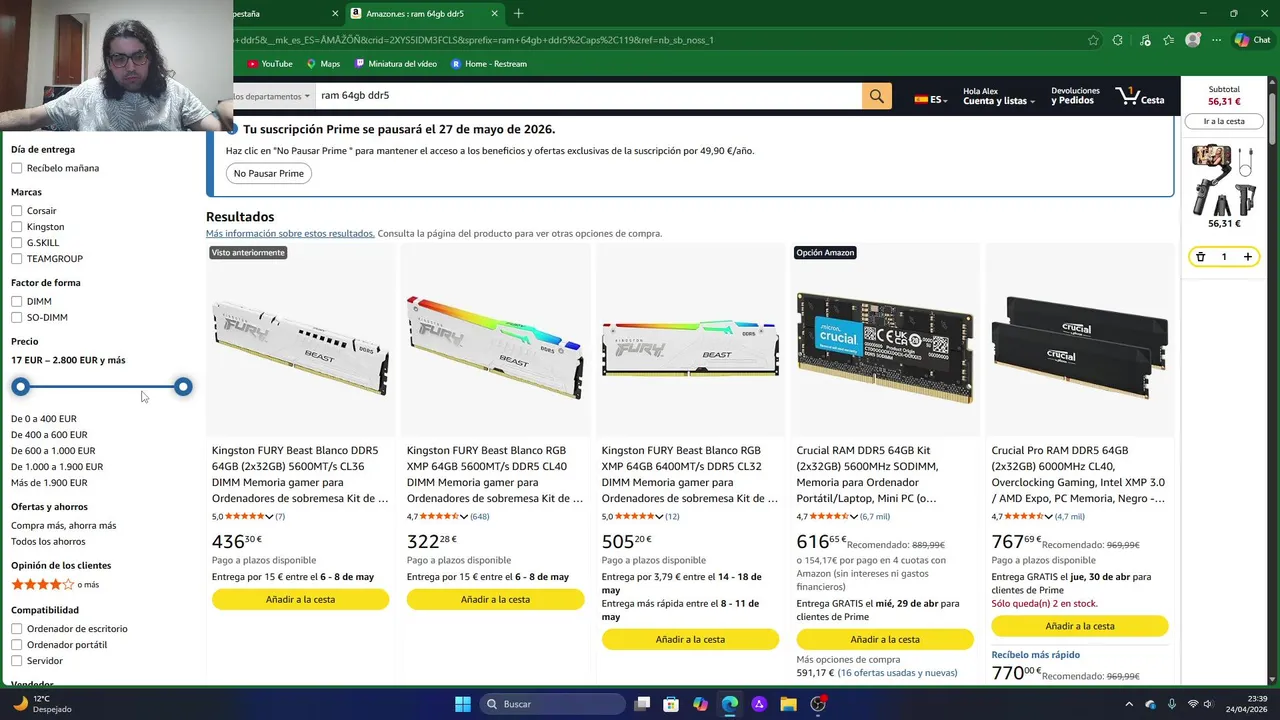1280x720 pixels.
Task: Check the SO-DIMM form factor filter
Action: click(x=17, y=317)
